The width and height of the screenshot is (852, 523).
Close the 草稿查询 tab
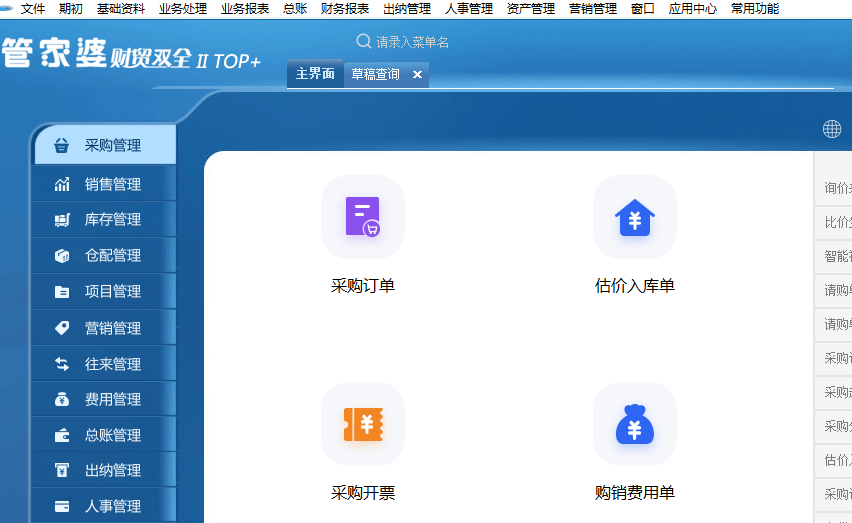coord(418,75)
